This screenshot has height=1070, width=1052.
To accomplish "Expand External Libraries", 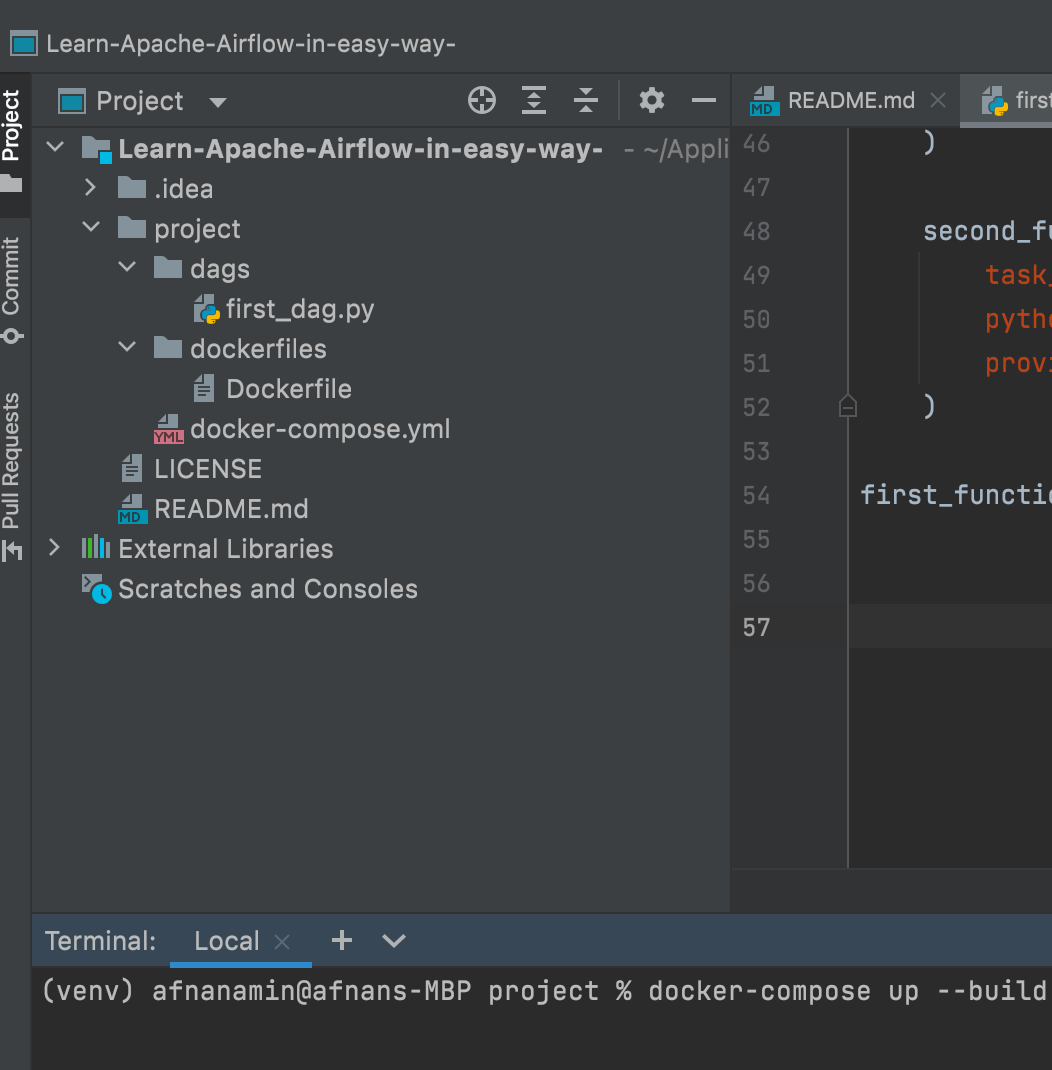I will pyautogui.click(x=54, y=548).
